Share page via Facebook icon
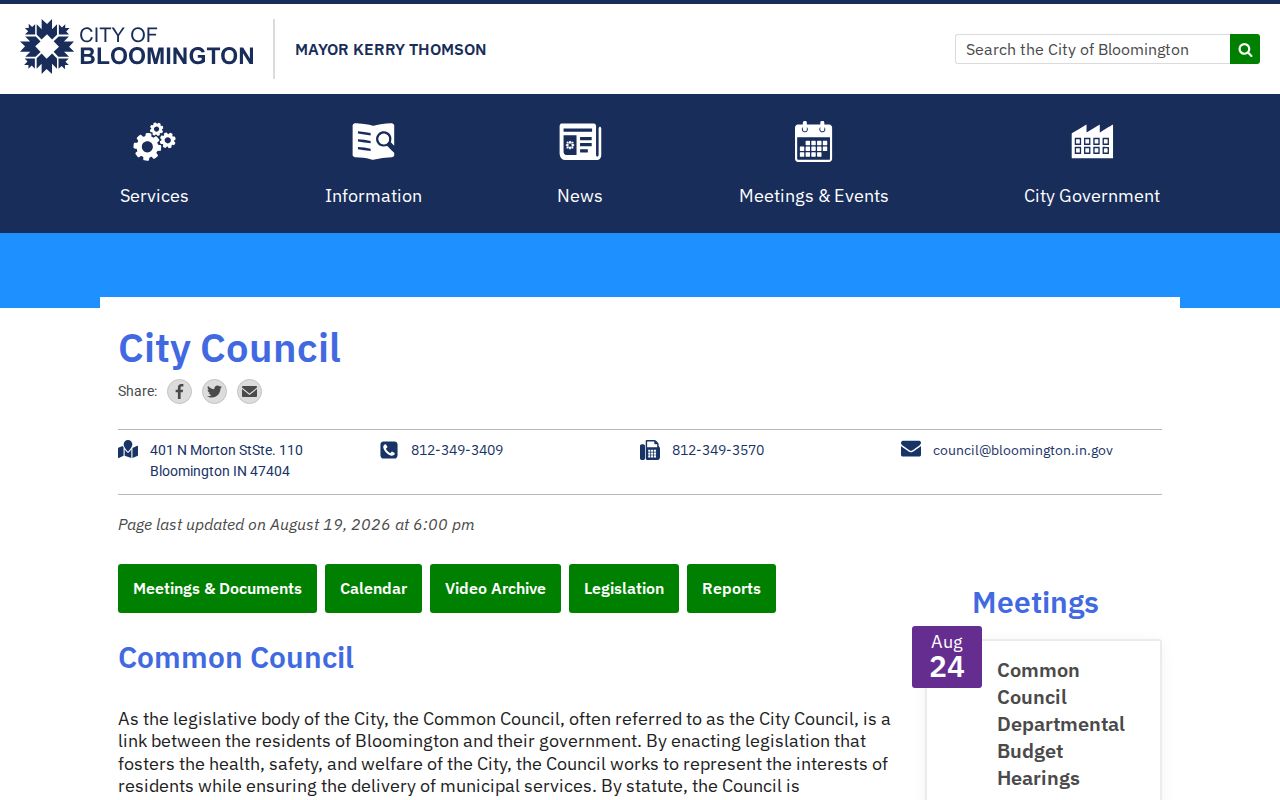 click(x=179, y=391)
